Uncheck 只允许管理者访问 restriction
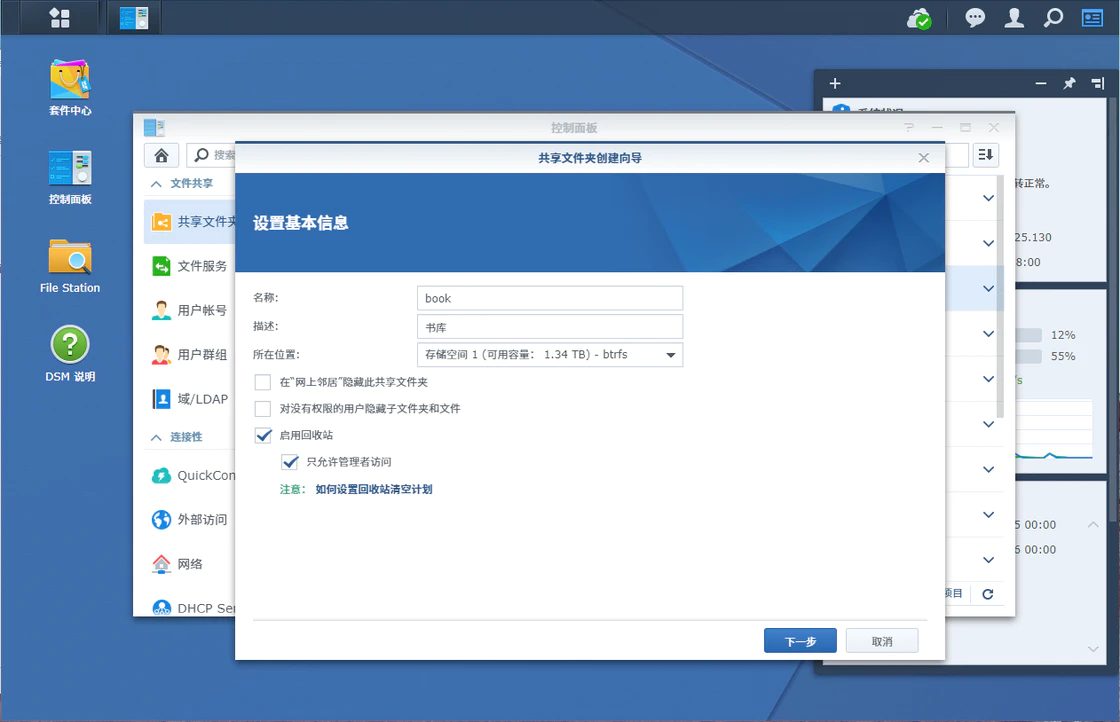 pyautogui.click(x=290, y=462)
